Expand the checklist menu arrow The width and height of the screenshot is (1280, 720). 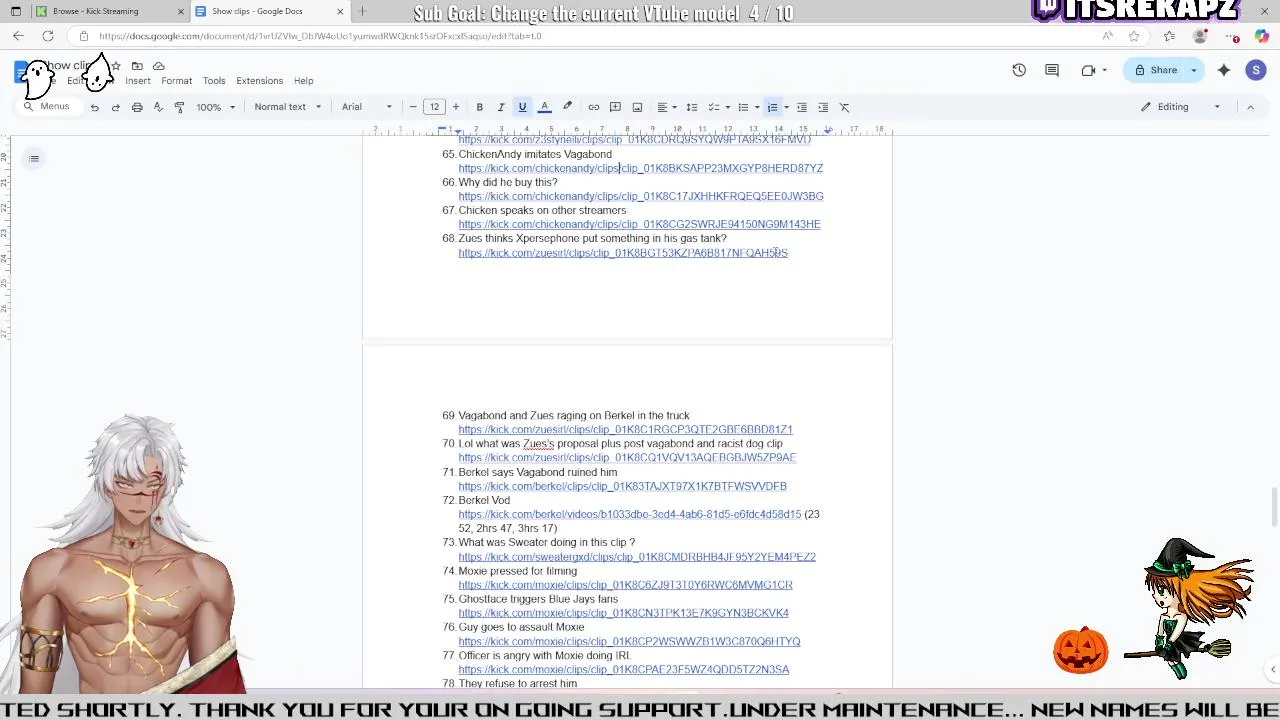click(x=727, y=107)
